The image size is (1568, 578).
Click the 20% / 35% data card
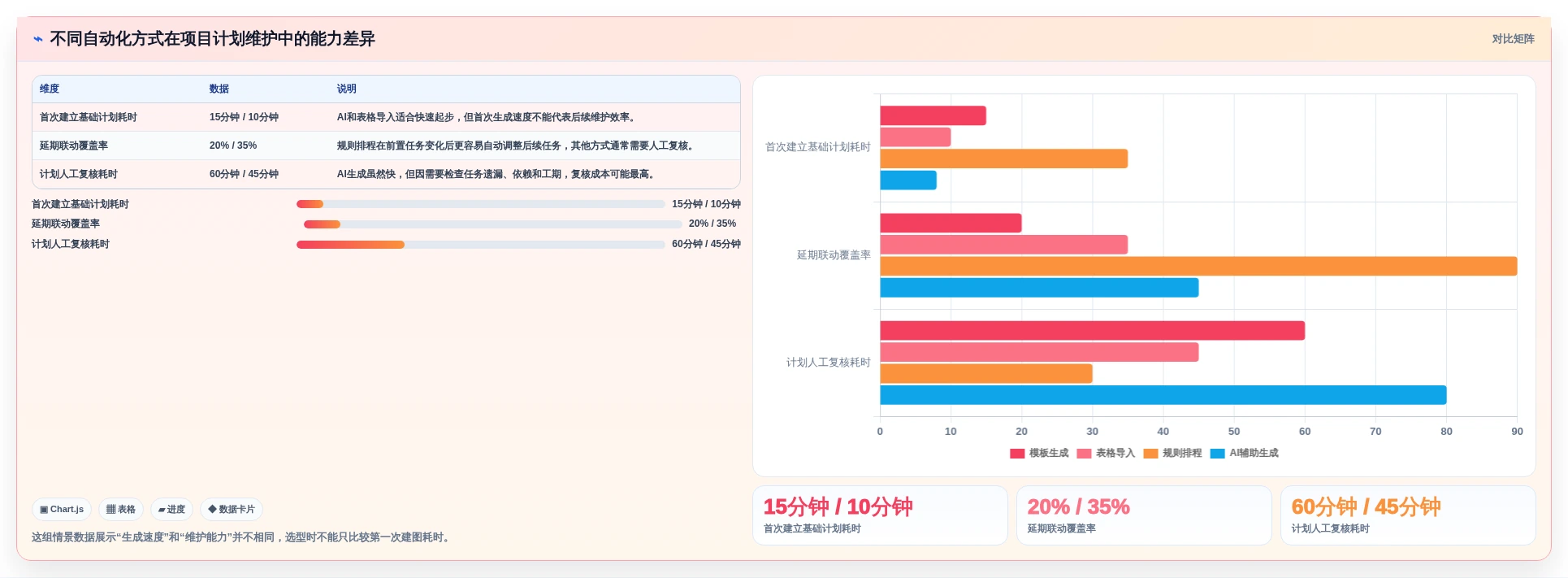pos(1144,515)
